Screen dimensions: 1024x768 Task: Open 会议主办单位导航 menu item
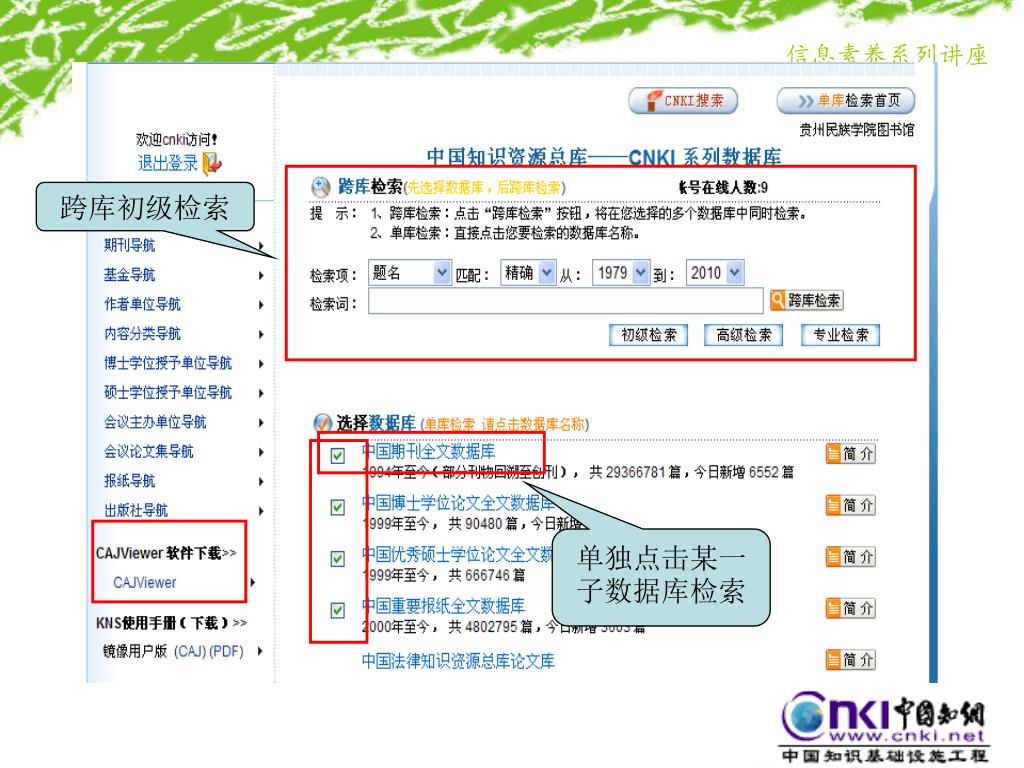pos(155,422)
